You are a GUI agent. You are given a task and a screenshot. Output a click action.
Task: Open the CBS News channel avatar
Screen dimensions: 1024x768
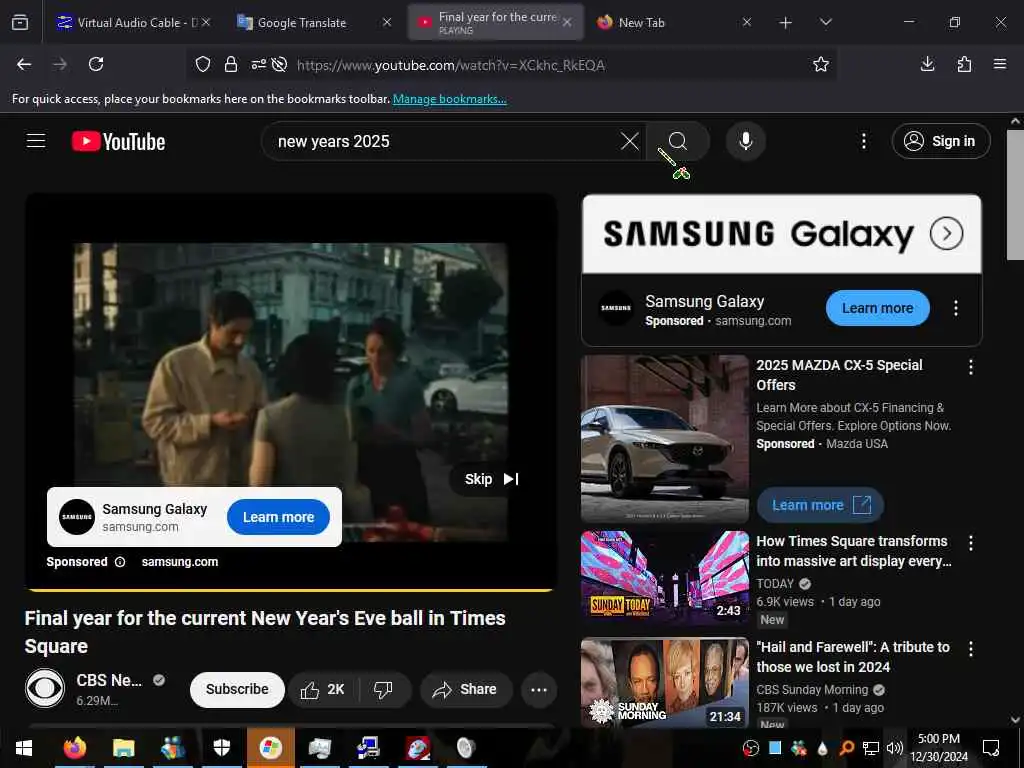45,688
